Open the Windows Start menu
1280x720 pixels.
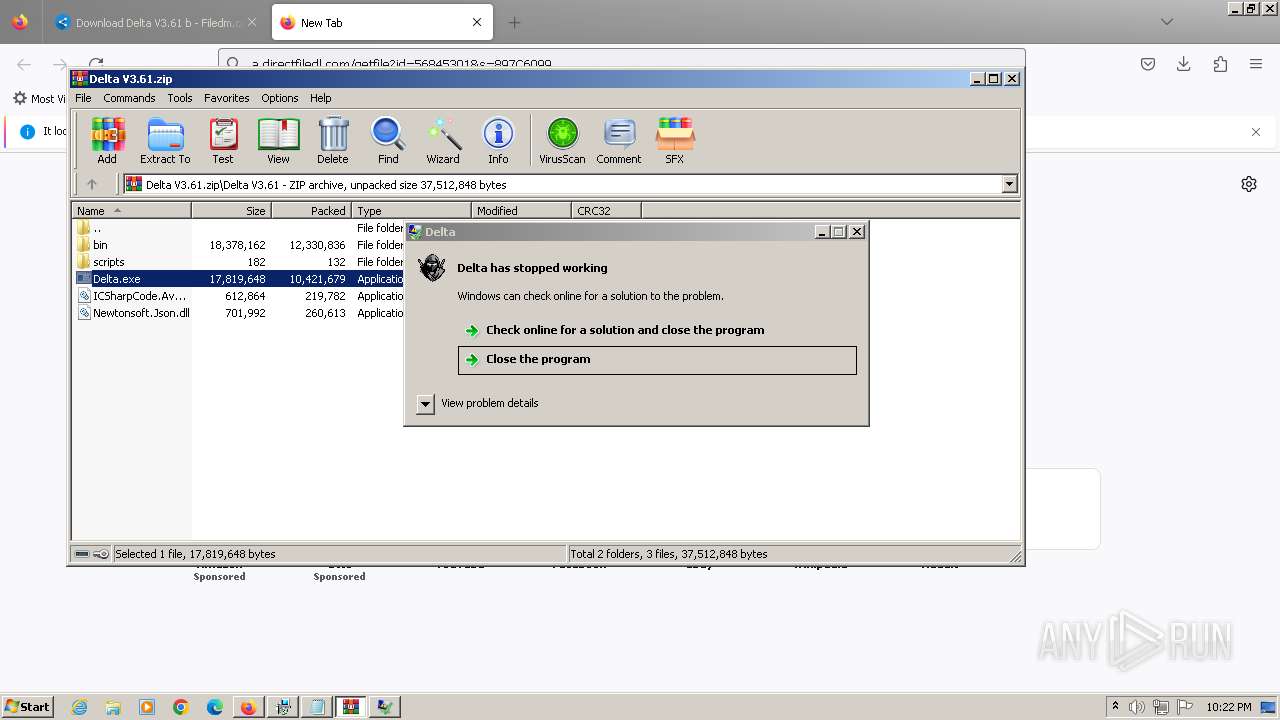27,707
